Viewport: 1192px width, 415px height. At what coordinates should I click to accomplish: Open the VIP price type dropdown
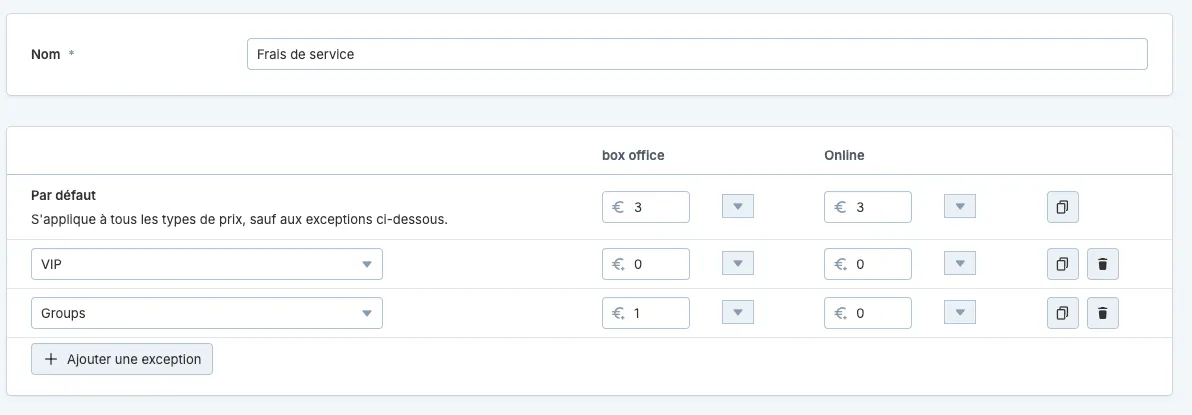click(x=207, y=264)
